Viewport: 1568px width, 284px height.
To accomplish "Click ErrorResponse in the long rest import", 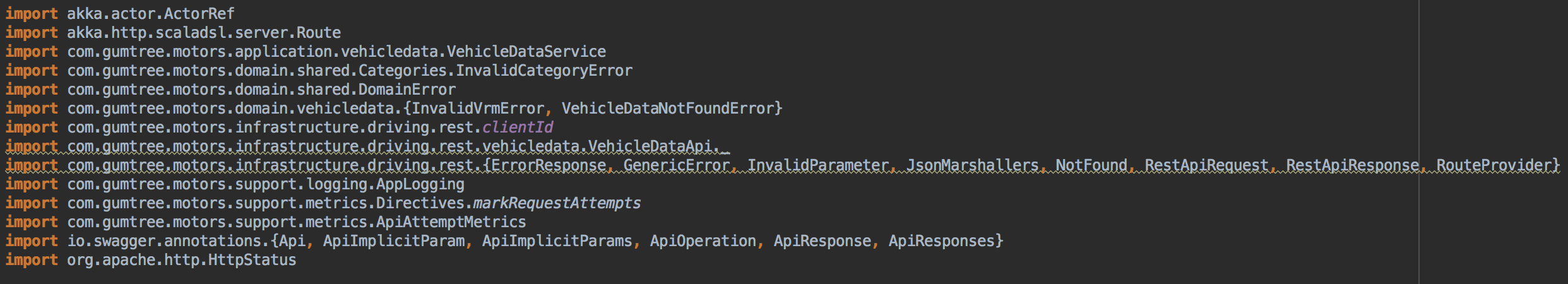I will (x=549, y=165).
